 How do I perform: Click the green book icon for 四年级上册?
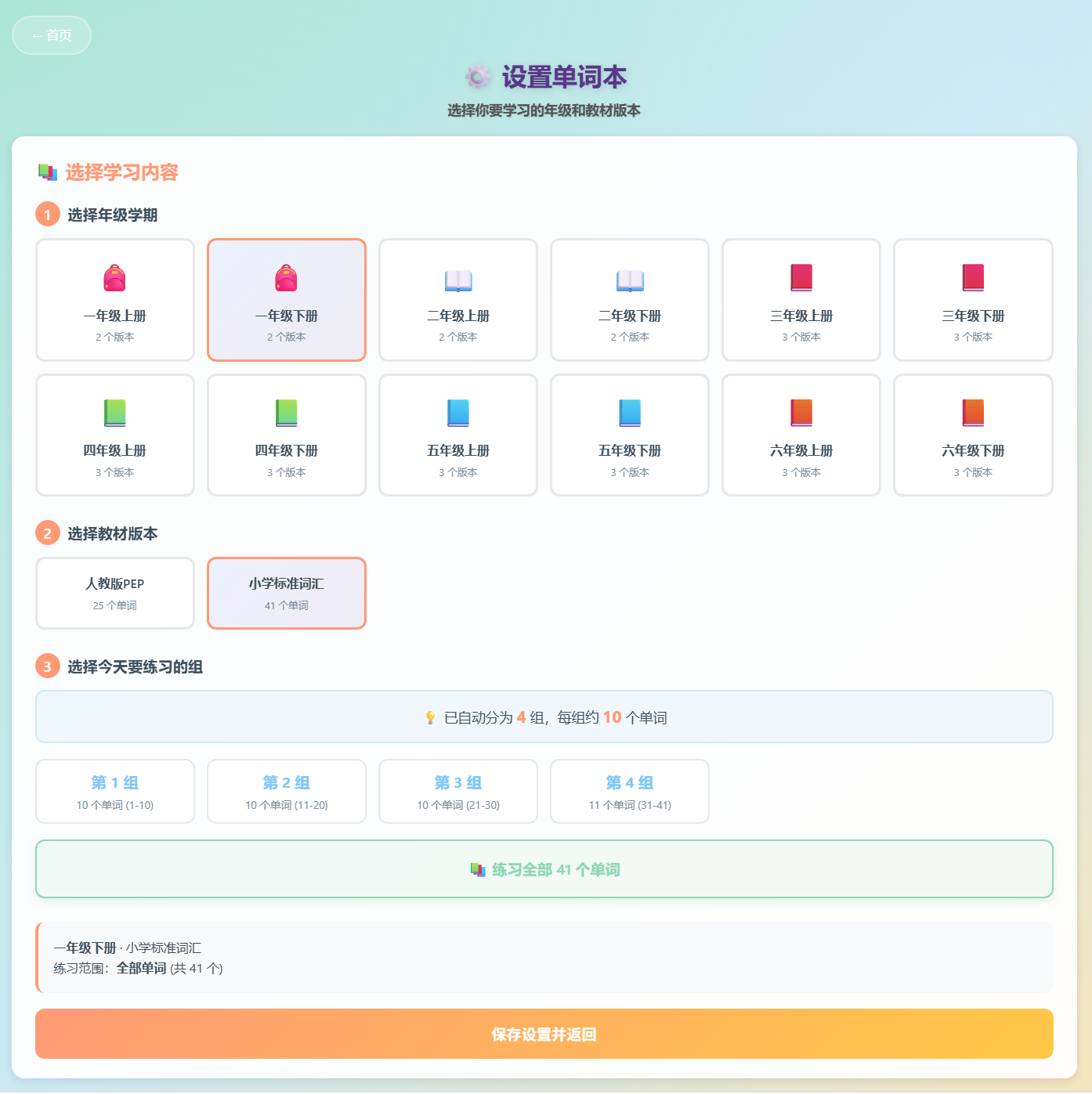click(114, 413)
